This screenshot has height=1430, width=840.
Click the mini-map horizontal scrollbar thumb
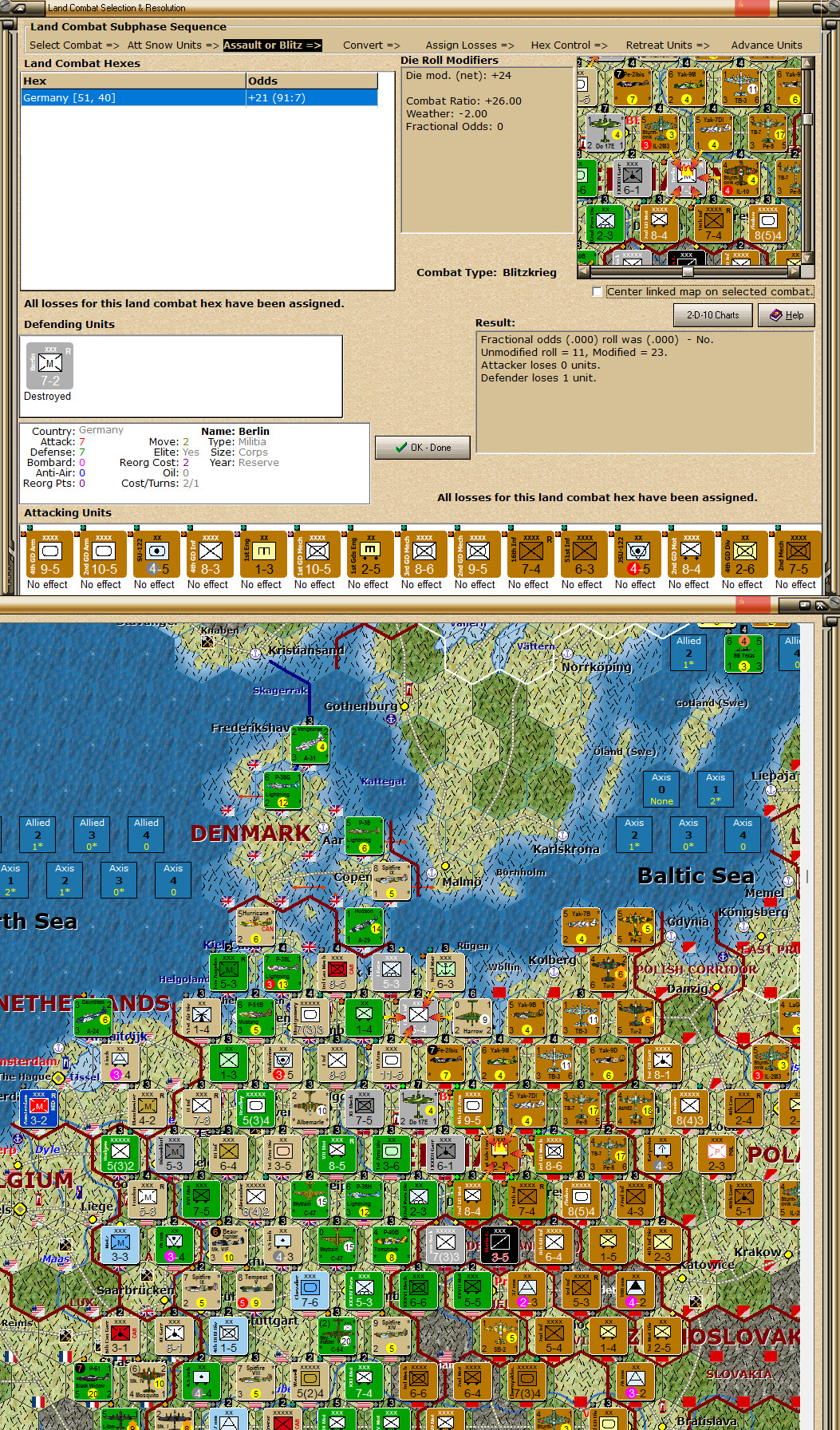pyautogui.click(x=687, y=271)
